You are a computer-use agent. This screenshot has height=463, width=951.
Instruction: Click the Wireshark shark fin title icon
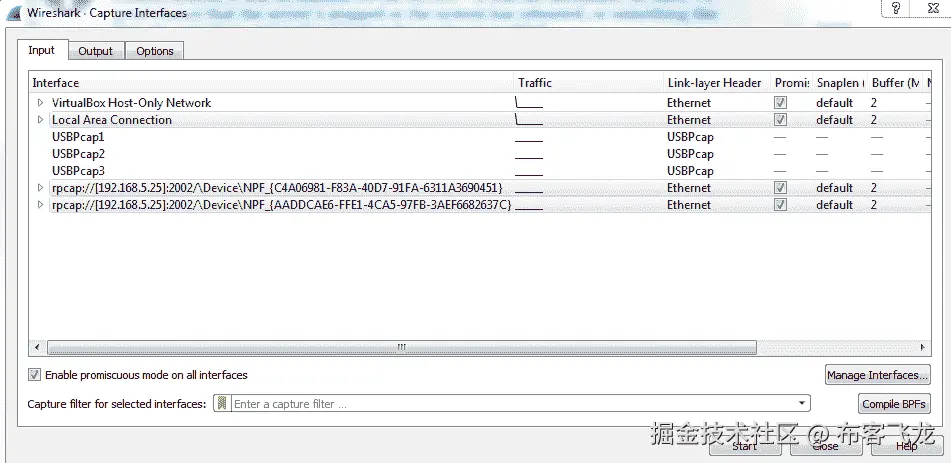click(x=13, y=13)
